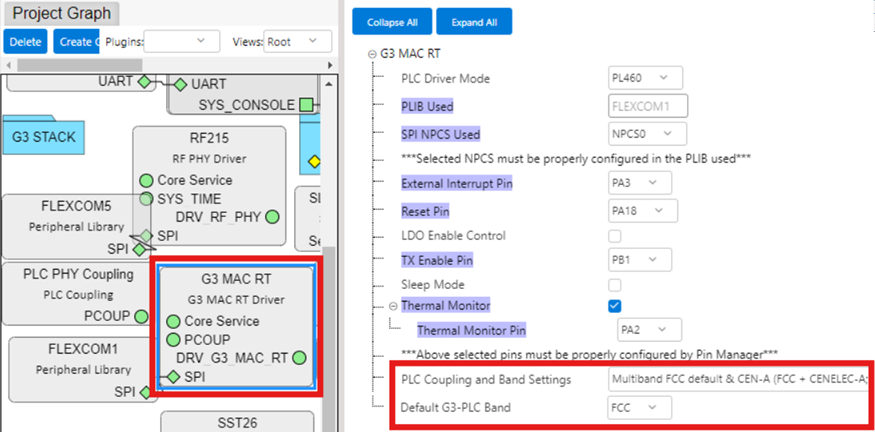
Task: Enable the Sleep Mode checkbox
Action: (x=615, y=285)
